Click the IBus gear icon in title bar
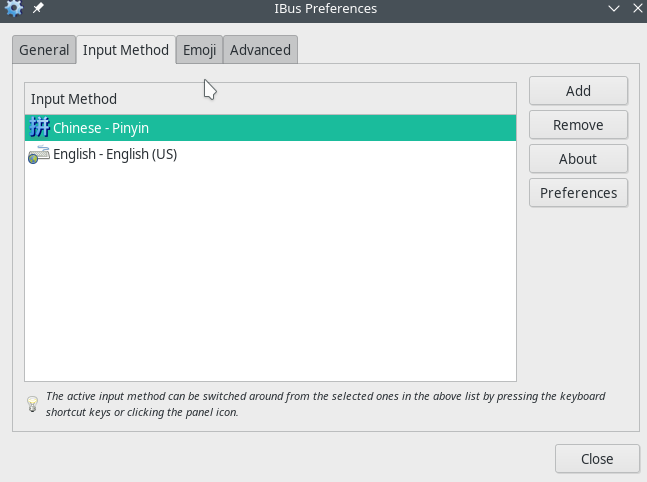The image size is (647, 482). (x=14, y=8)
